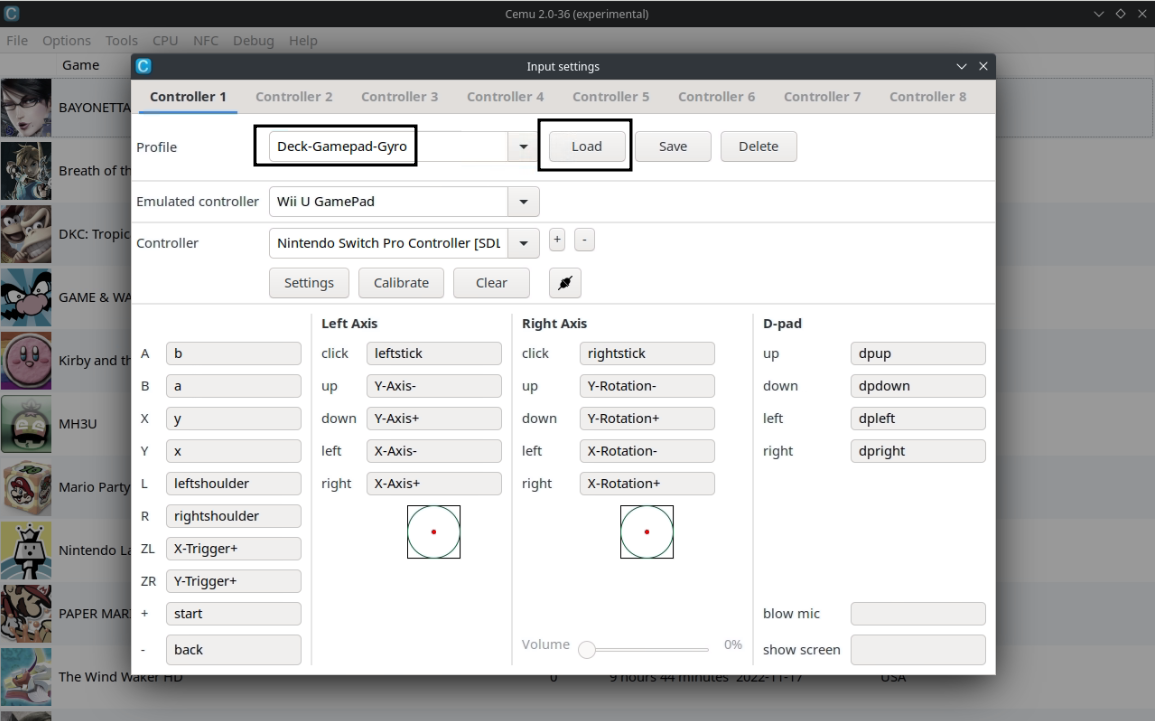Switch to the Controller 4 tab
Viewport: 1155px width, 721px height.
pos(505,96)
